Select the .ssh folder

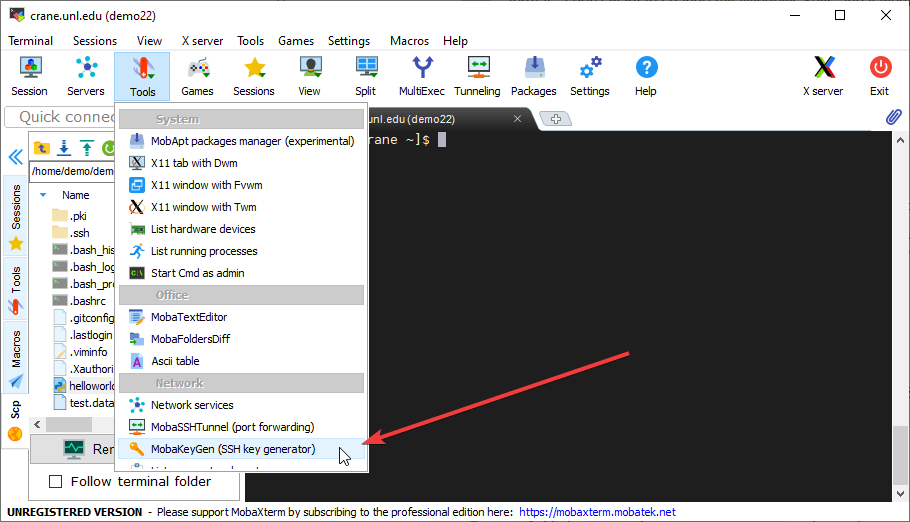click(71, 233)
